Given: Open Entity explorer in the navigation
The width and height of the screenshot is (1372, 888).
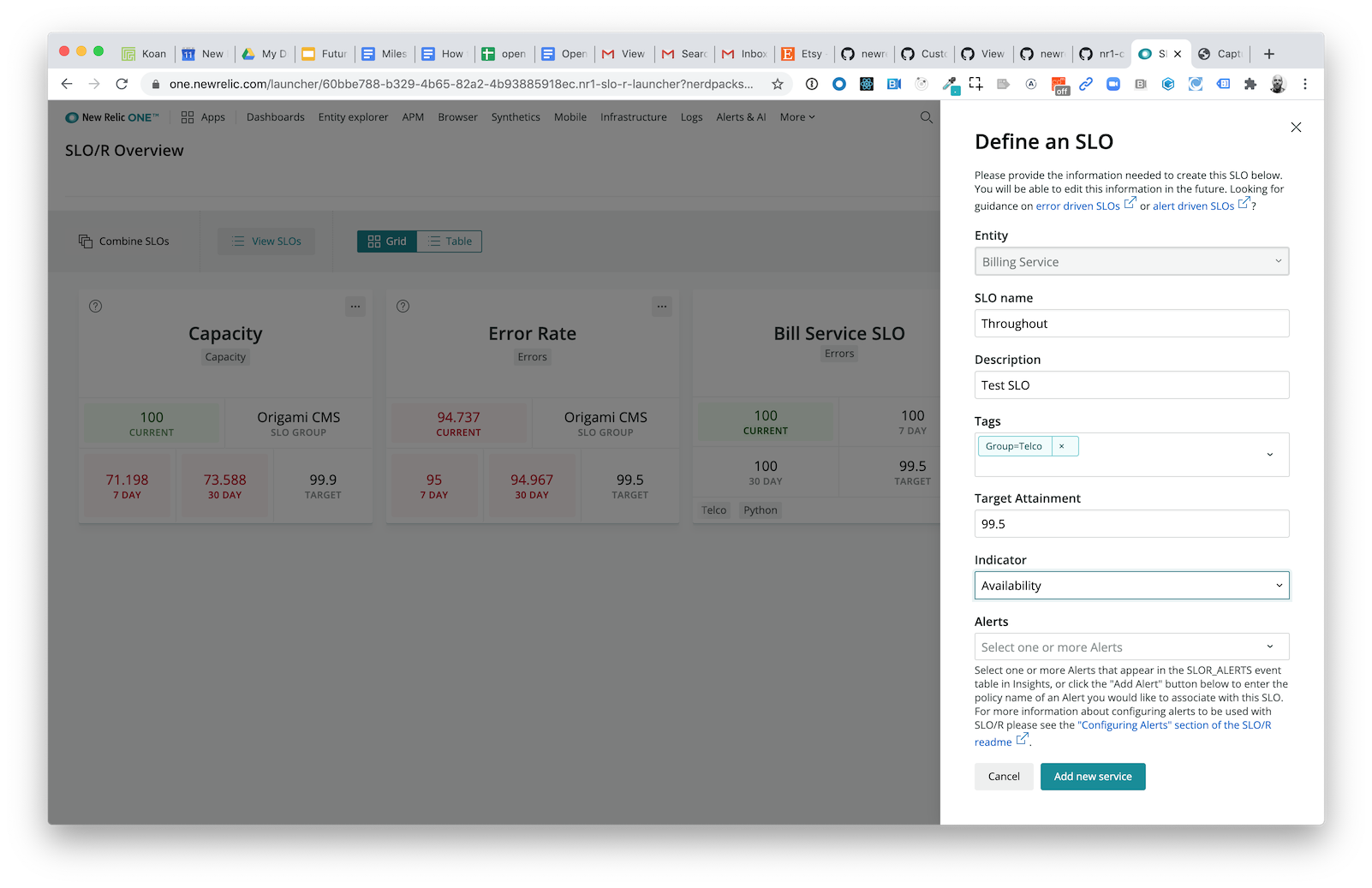Looking at the screenshot, I should (x=353, y=117).
